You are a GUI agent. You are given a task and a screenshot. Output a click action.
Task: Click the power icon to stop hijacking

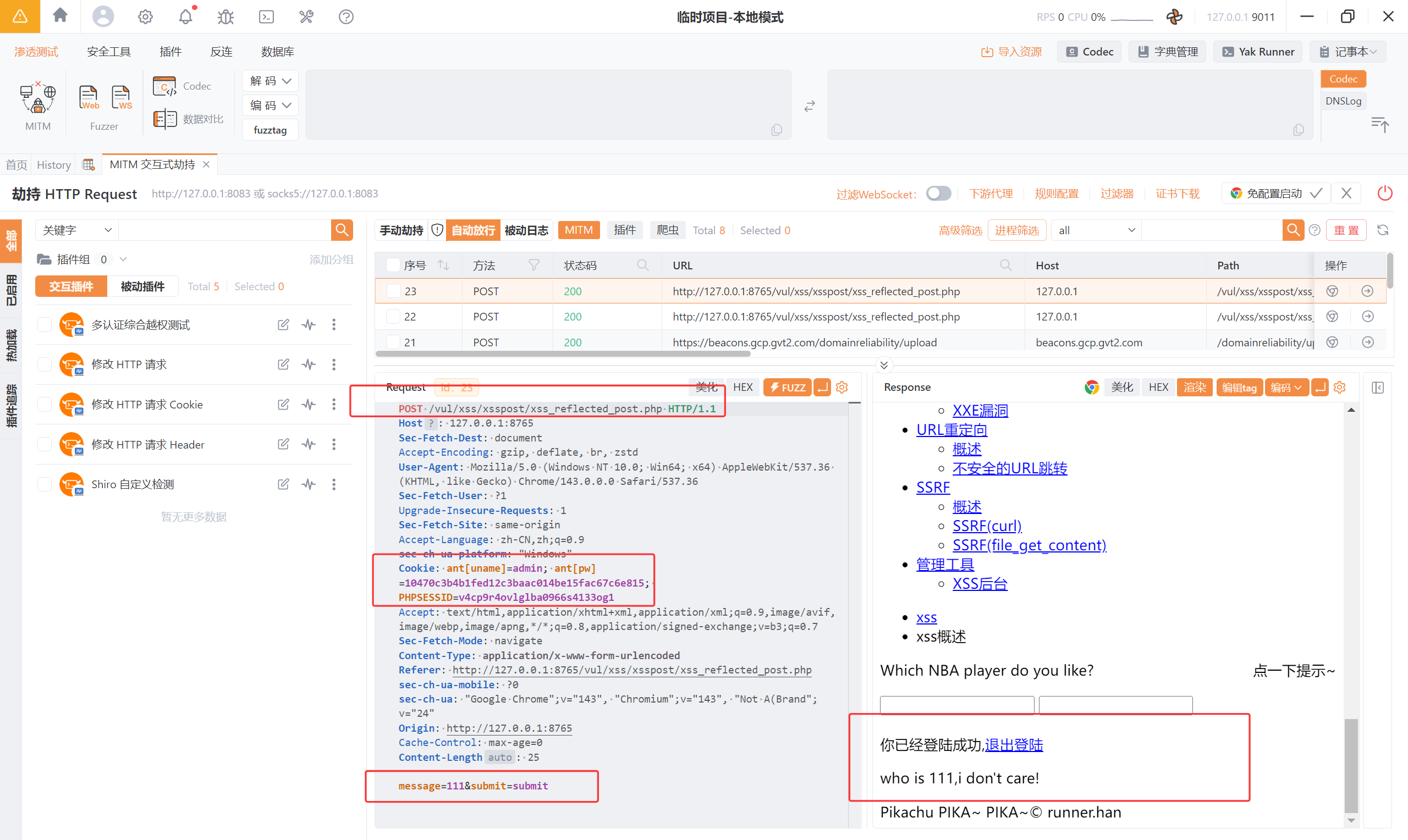coord(1384,194)
